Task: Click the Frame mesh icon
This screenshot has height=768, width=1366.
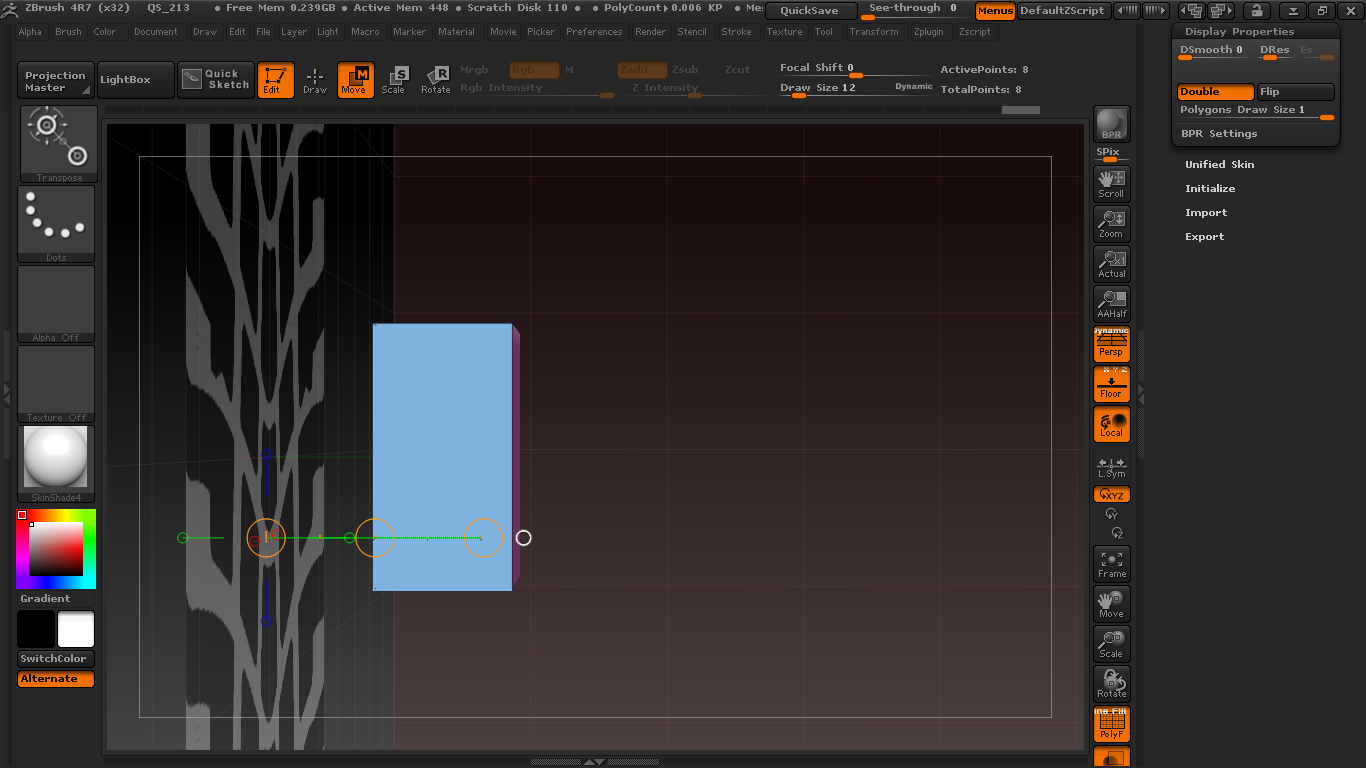Action: pos(1111,564)
